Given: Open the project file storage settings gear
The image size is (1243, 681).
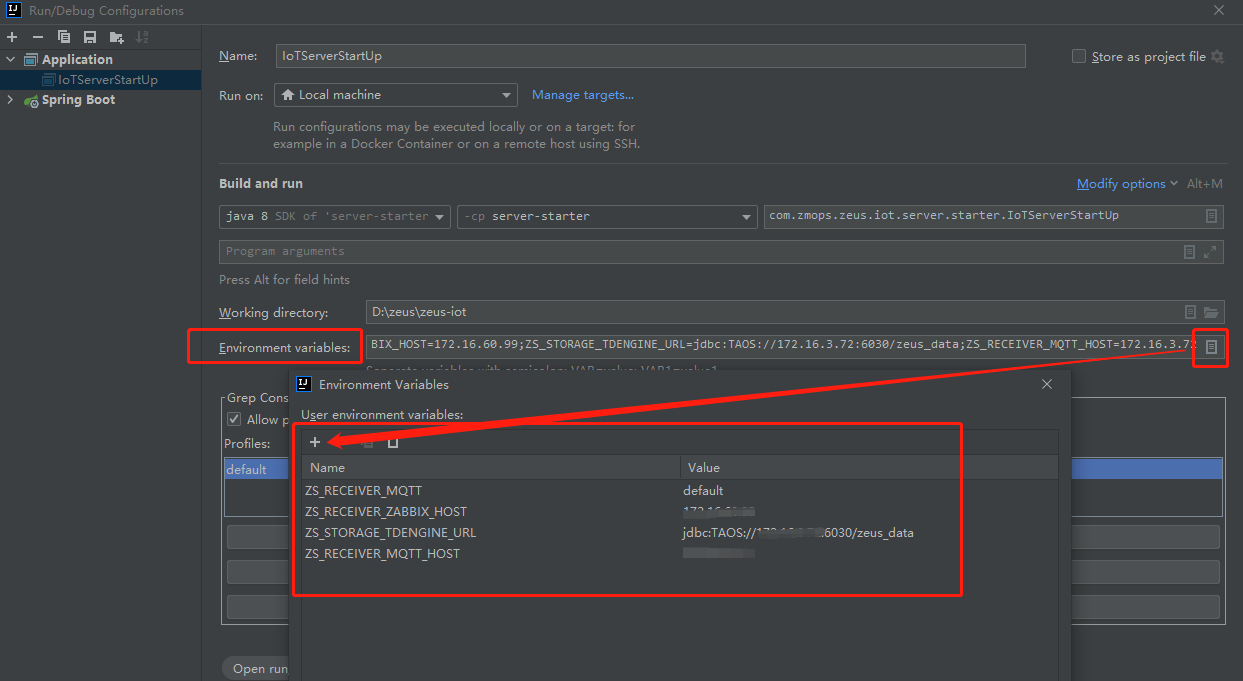Looking at the screenshot, I should pyautogui.click(x=1217, y=56).
